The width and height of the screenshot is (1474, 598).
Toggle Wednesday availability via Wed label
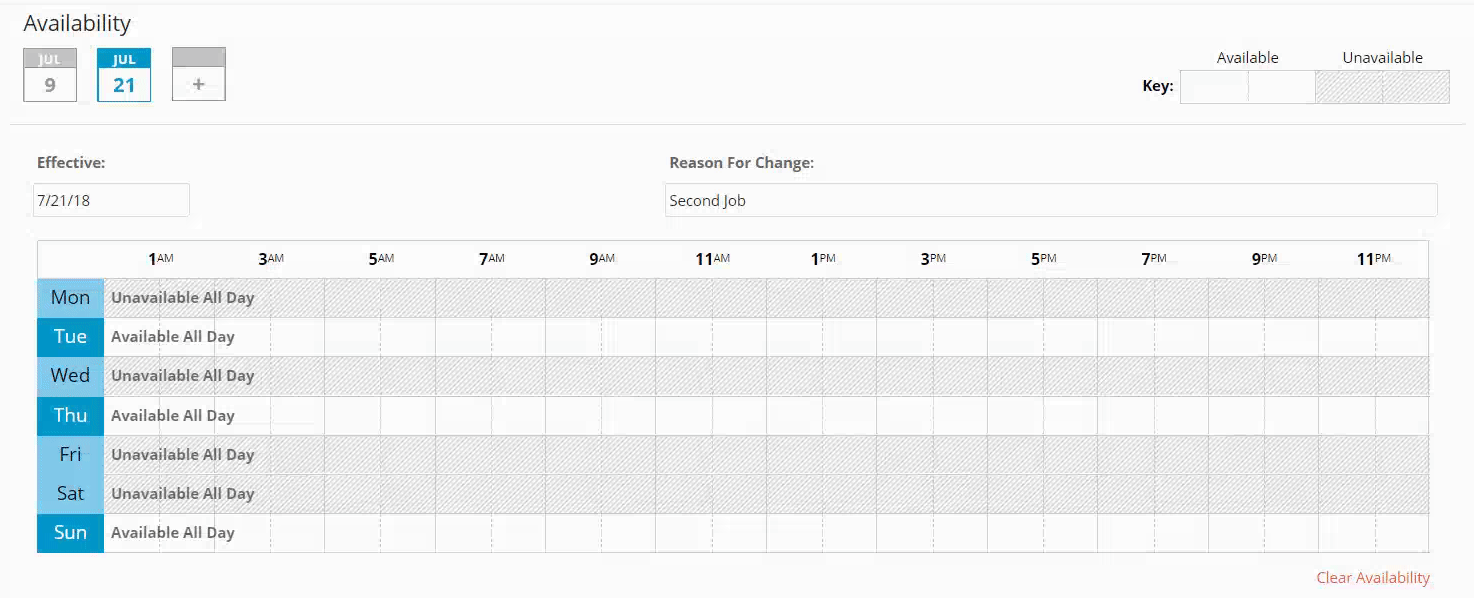point(70,376)
